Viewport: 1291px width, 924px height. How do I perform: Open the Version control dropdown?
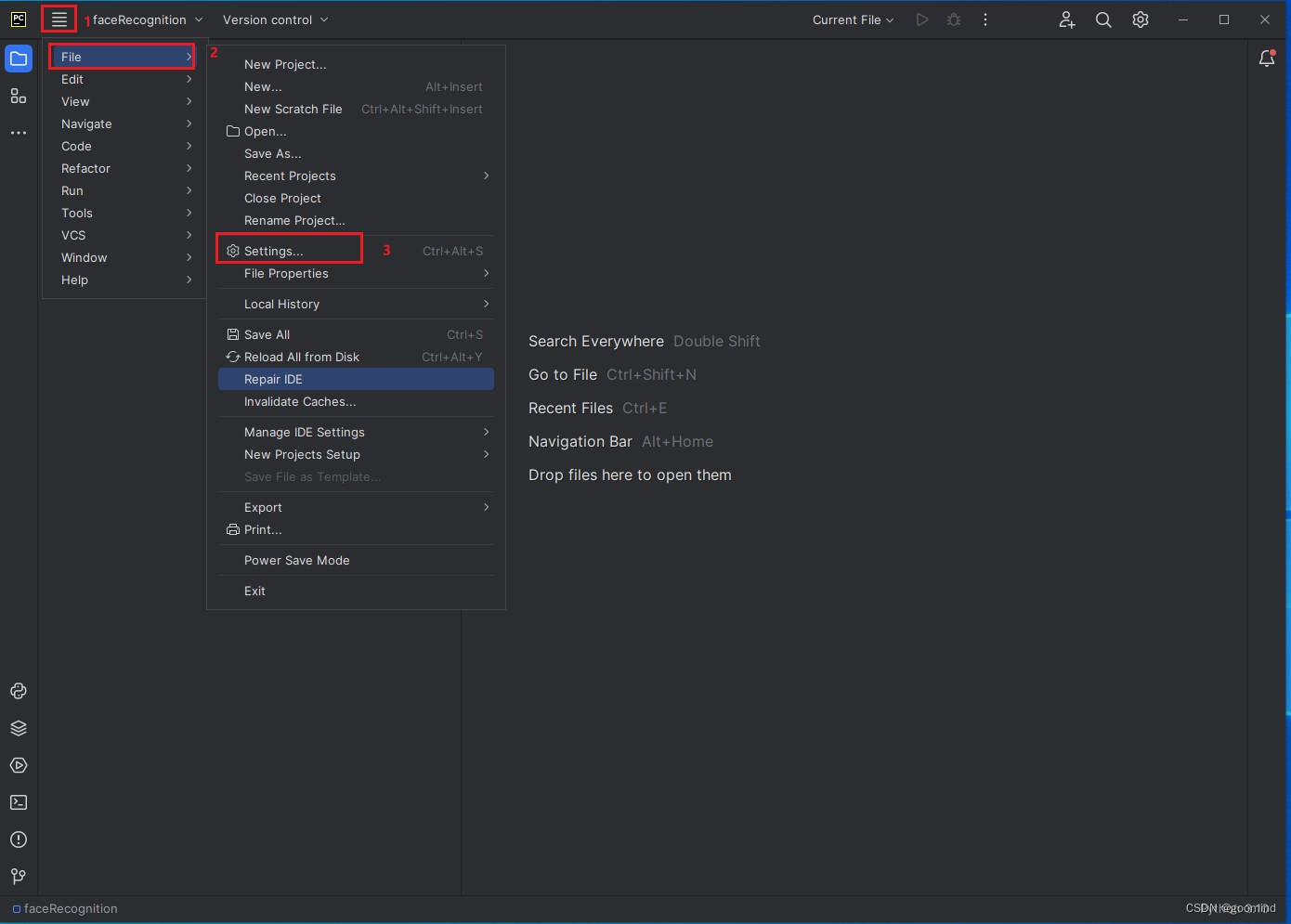coord(276,20)
